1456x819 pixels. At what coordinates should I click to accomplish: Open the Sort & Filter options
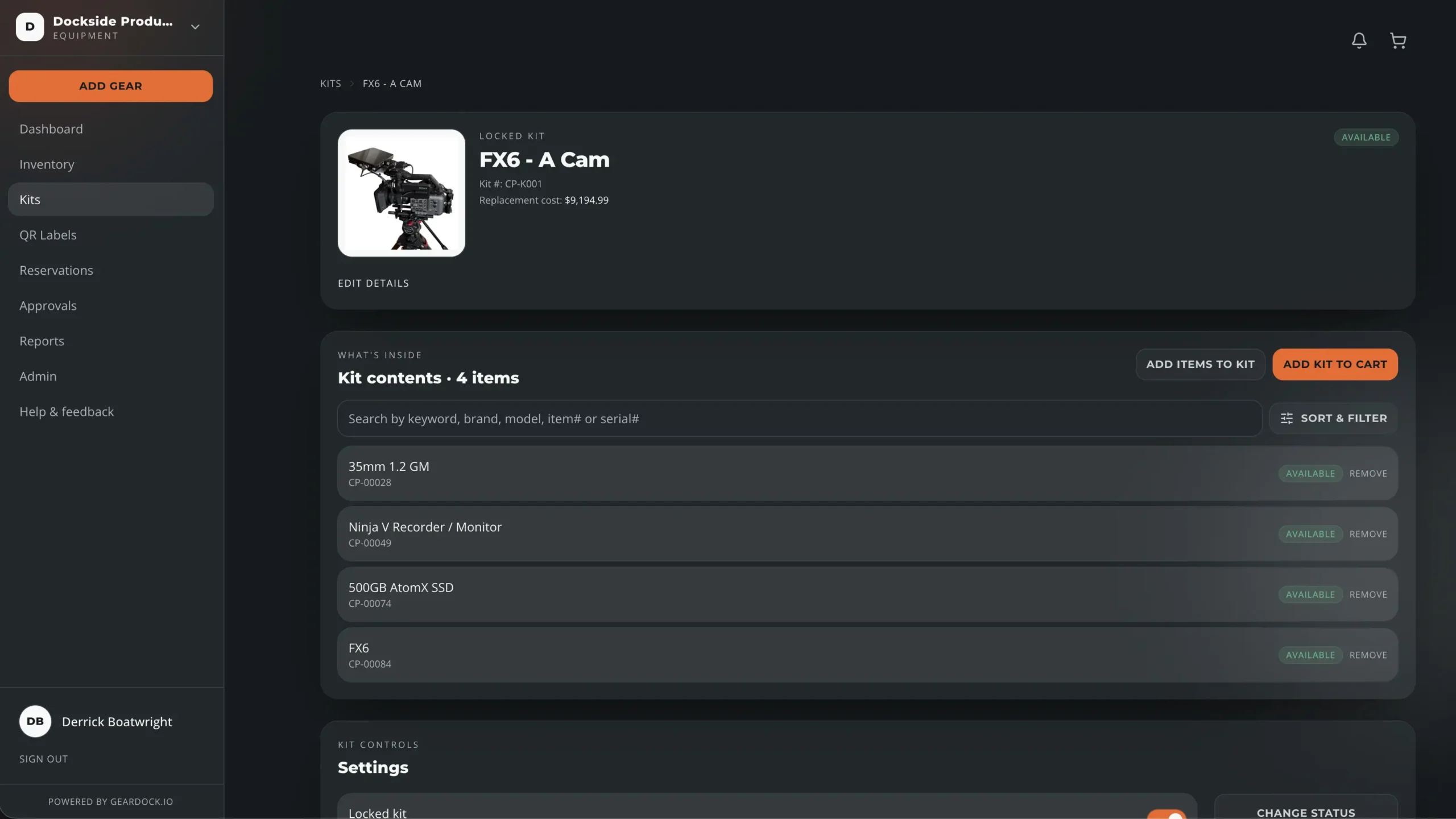pos(1334,419)
